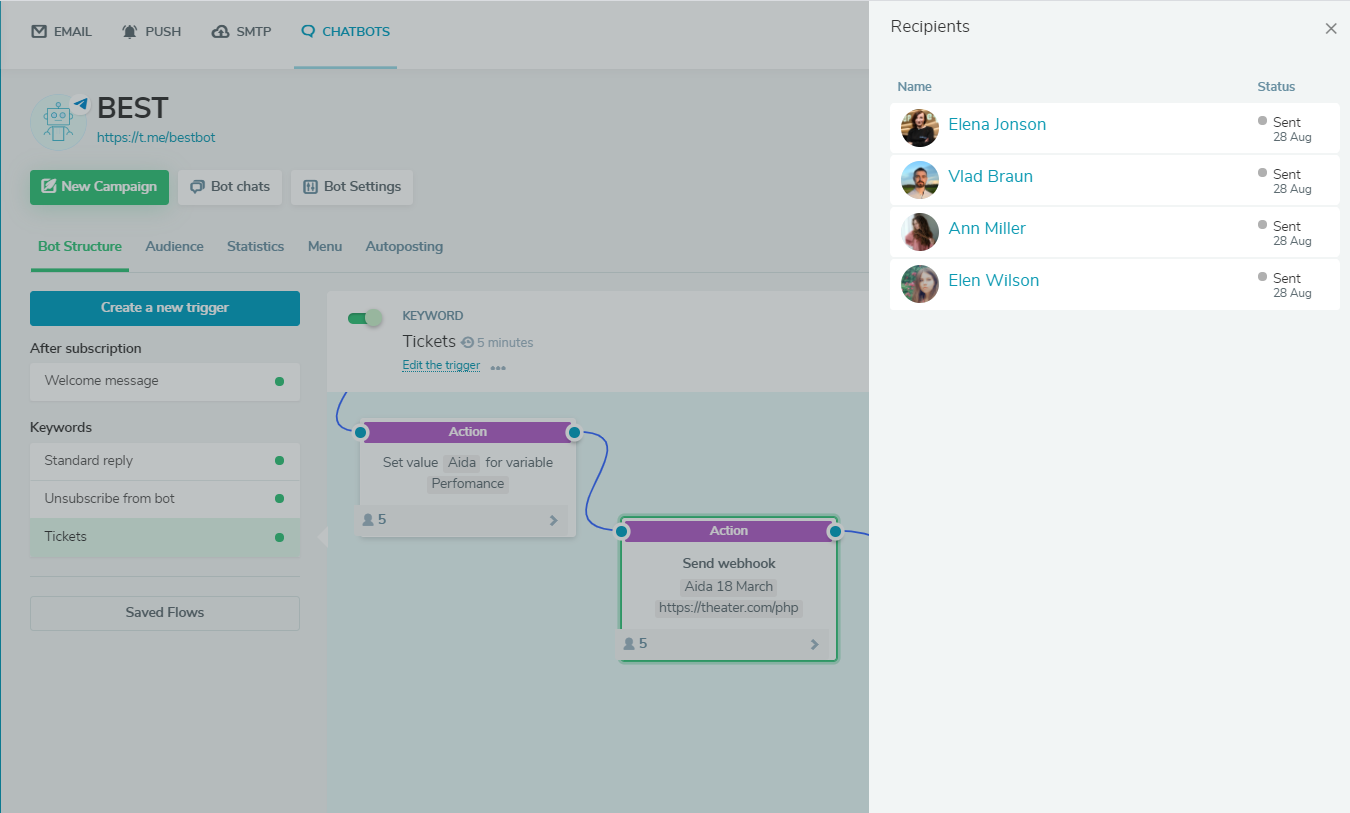The height and width of the screenshot is (813, 1350).
Task: Click the output connector dot of Set value block
Action: [x=574, y=432]
